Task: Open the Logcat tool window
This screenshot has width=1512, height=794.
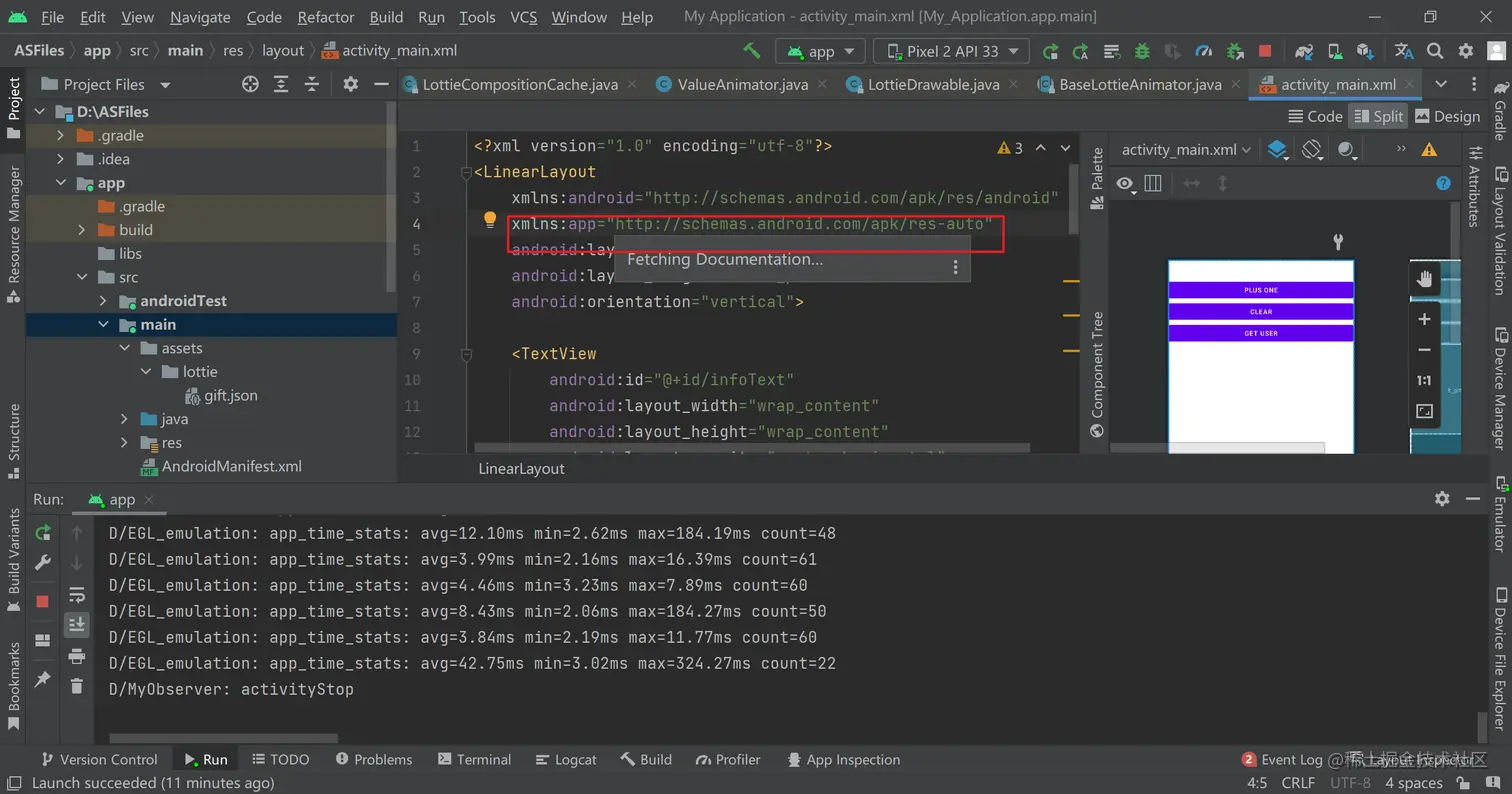Action: (x=566, y=760)
